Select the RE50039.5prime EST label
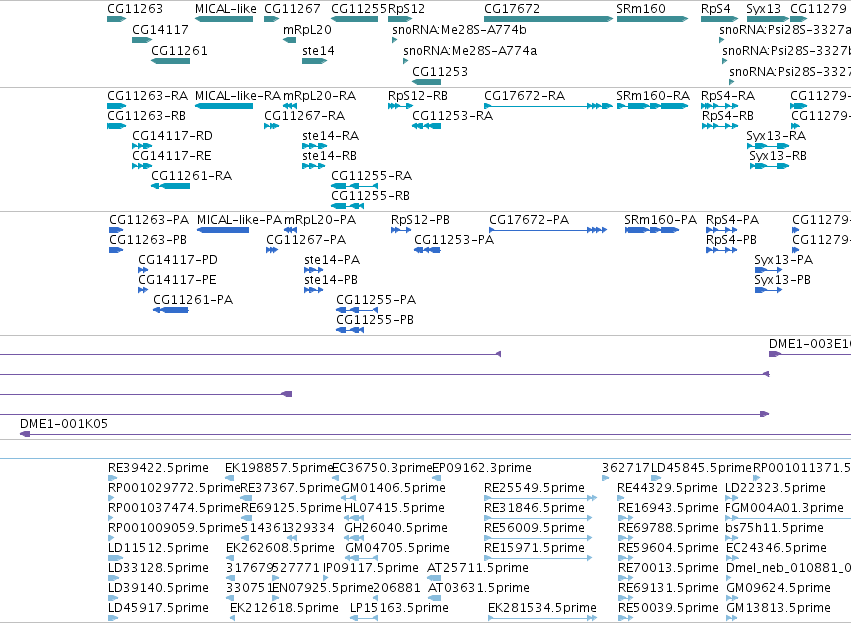 point(668,608)
